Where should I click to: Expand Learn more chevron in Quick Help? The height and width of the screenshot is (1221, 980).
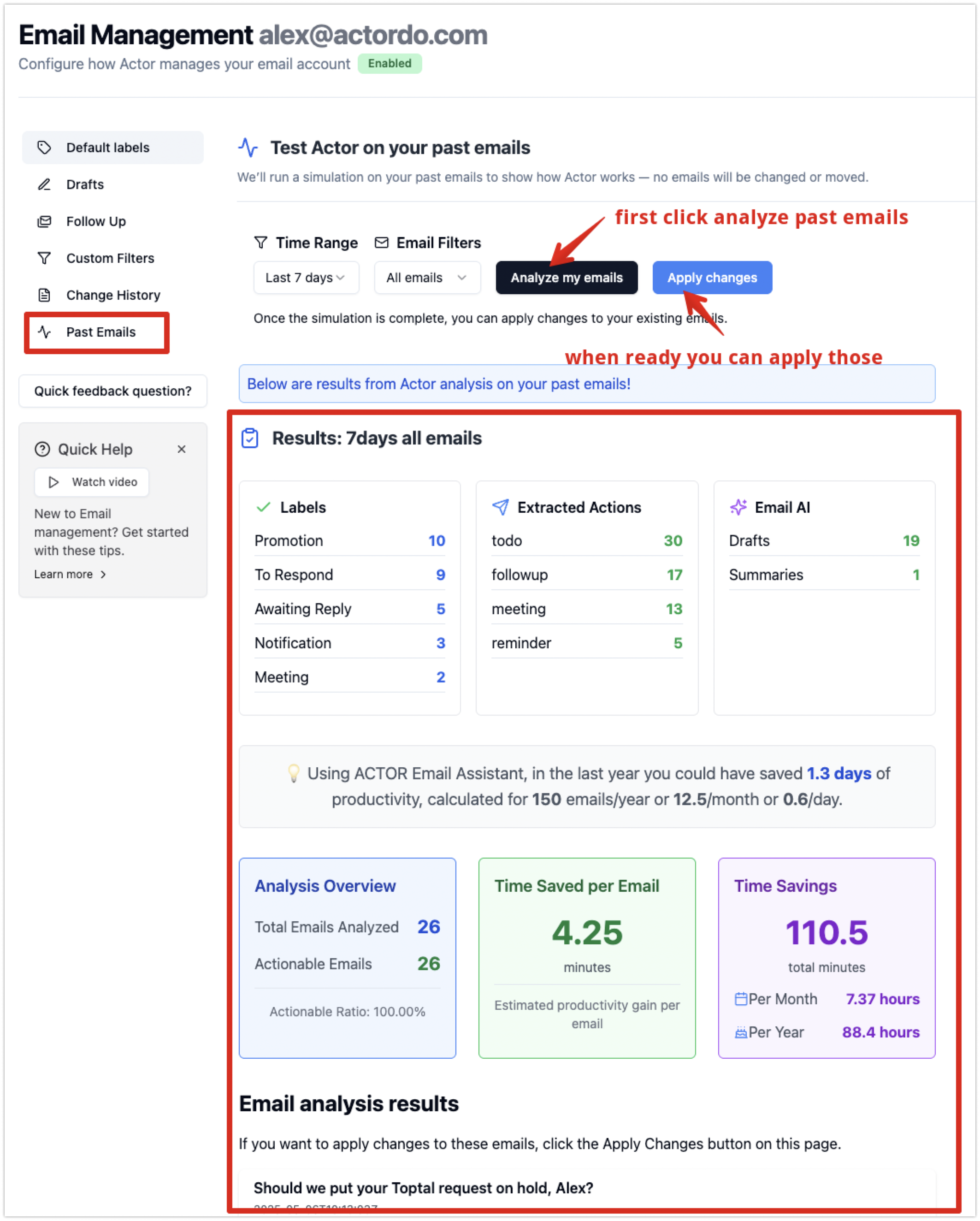[103, 574]
